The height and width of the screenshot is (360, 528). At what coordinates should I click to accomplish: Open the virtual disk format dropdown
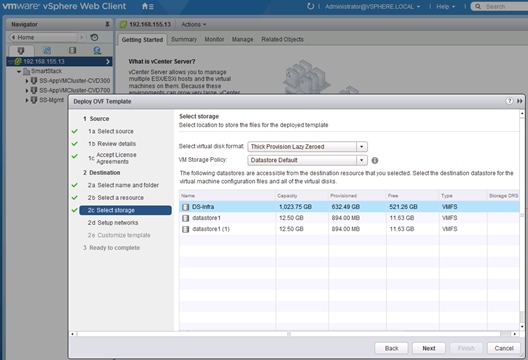tap(361, 147)
